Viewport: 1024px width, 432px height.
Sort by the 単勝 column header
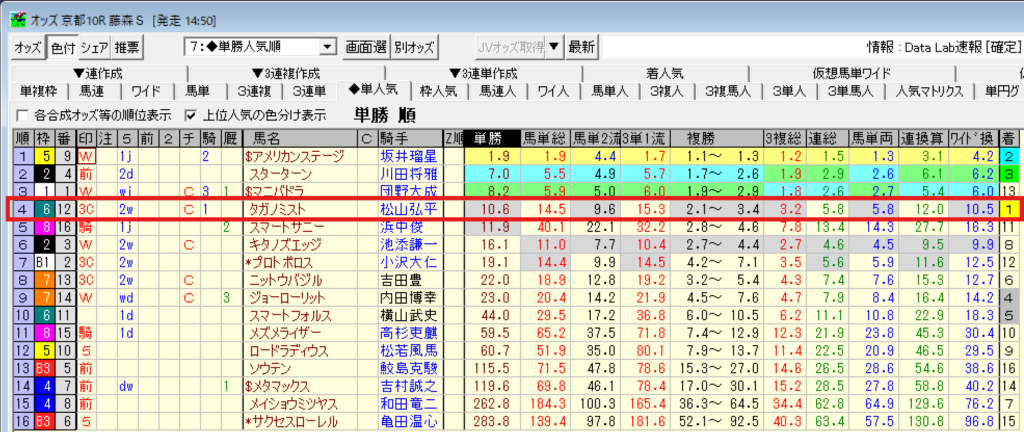[489, 138]
